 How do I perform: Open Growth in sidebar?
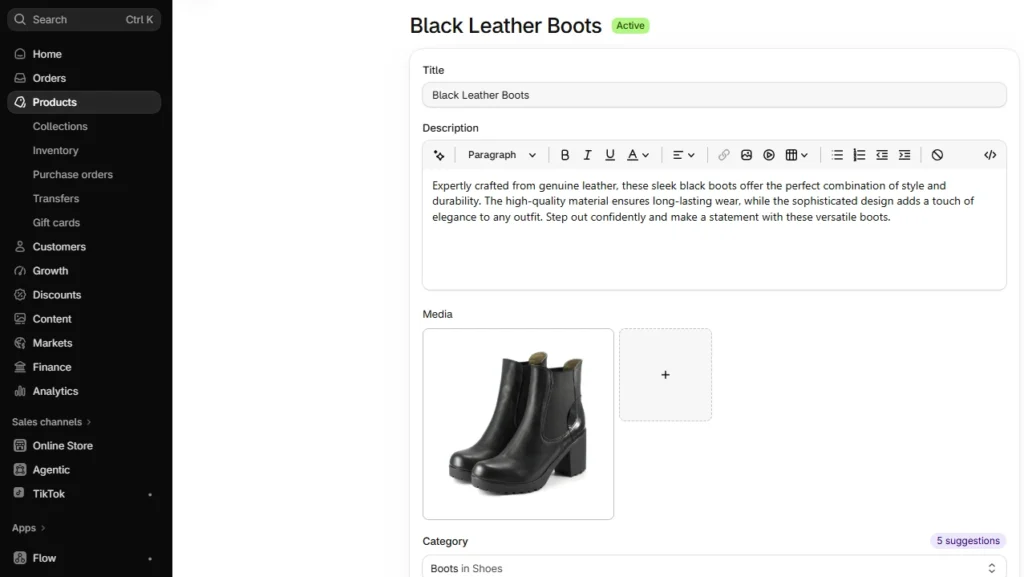84,271
